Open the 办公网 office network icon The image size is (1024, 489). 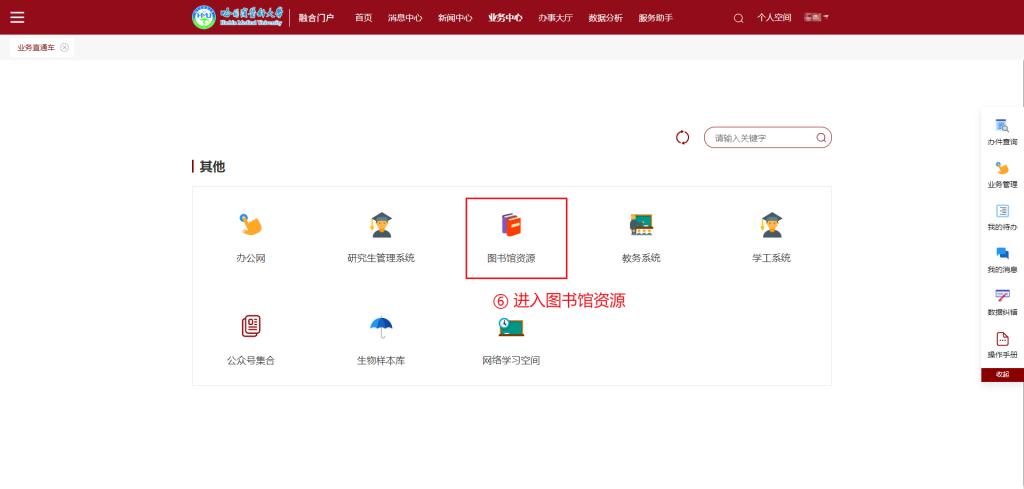(x=250, y=226)
